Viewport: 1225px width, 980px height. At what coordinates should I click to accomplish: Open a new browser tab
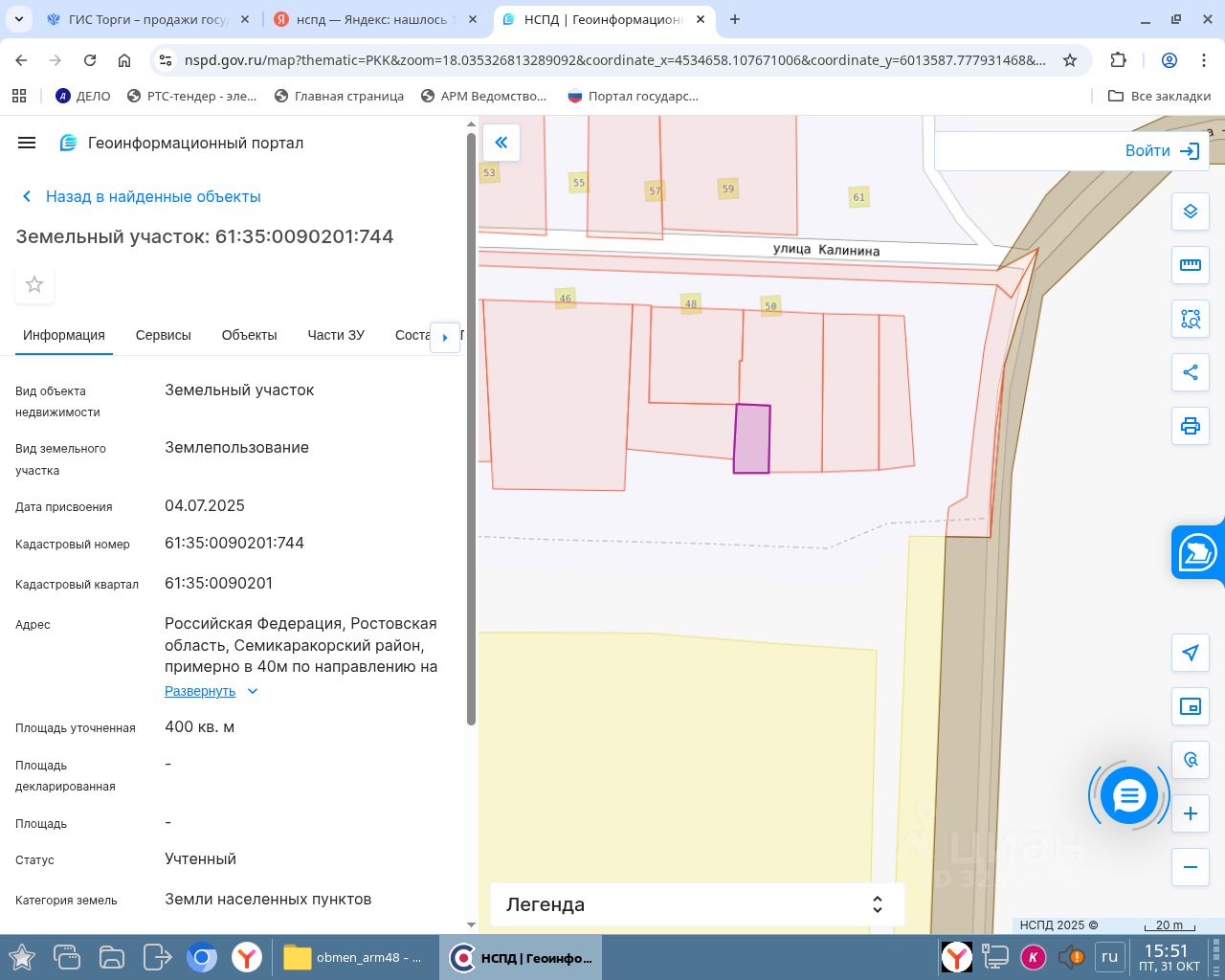(x=735, y=19)
